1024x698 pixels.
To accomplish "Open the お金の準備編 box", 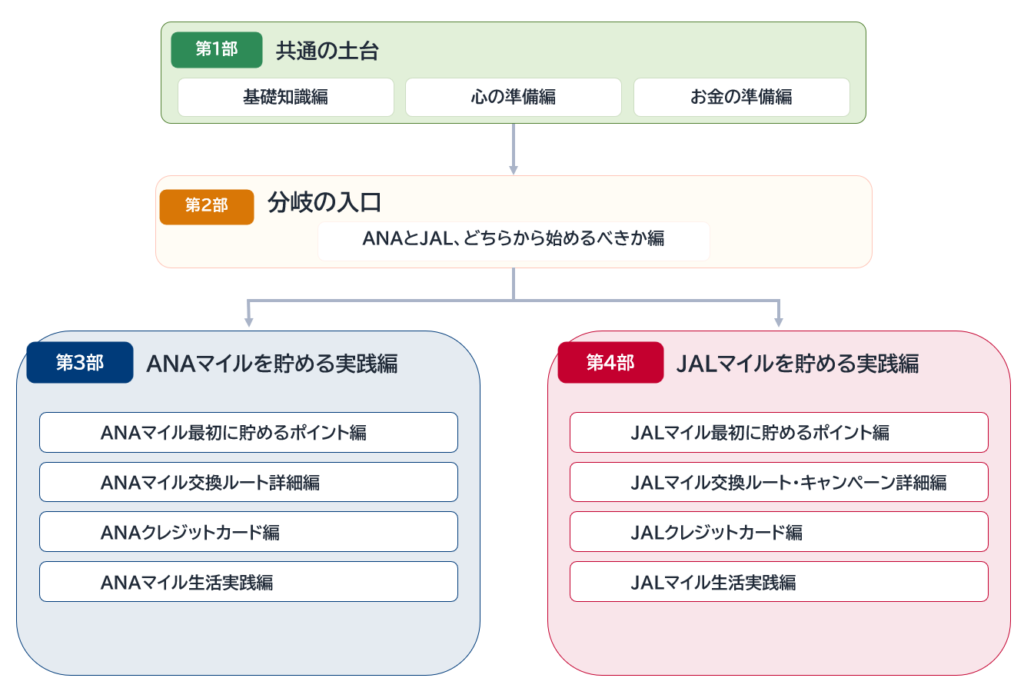I will pos(741,97).
